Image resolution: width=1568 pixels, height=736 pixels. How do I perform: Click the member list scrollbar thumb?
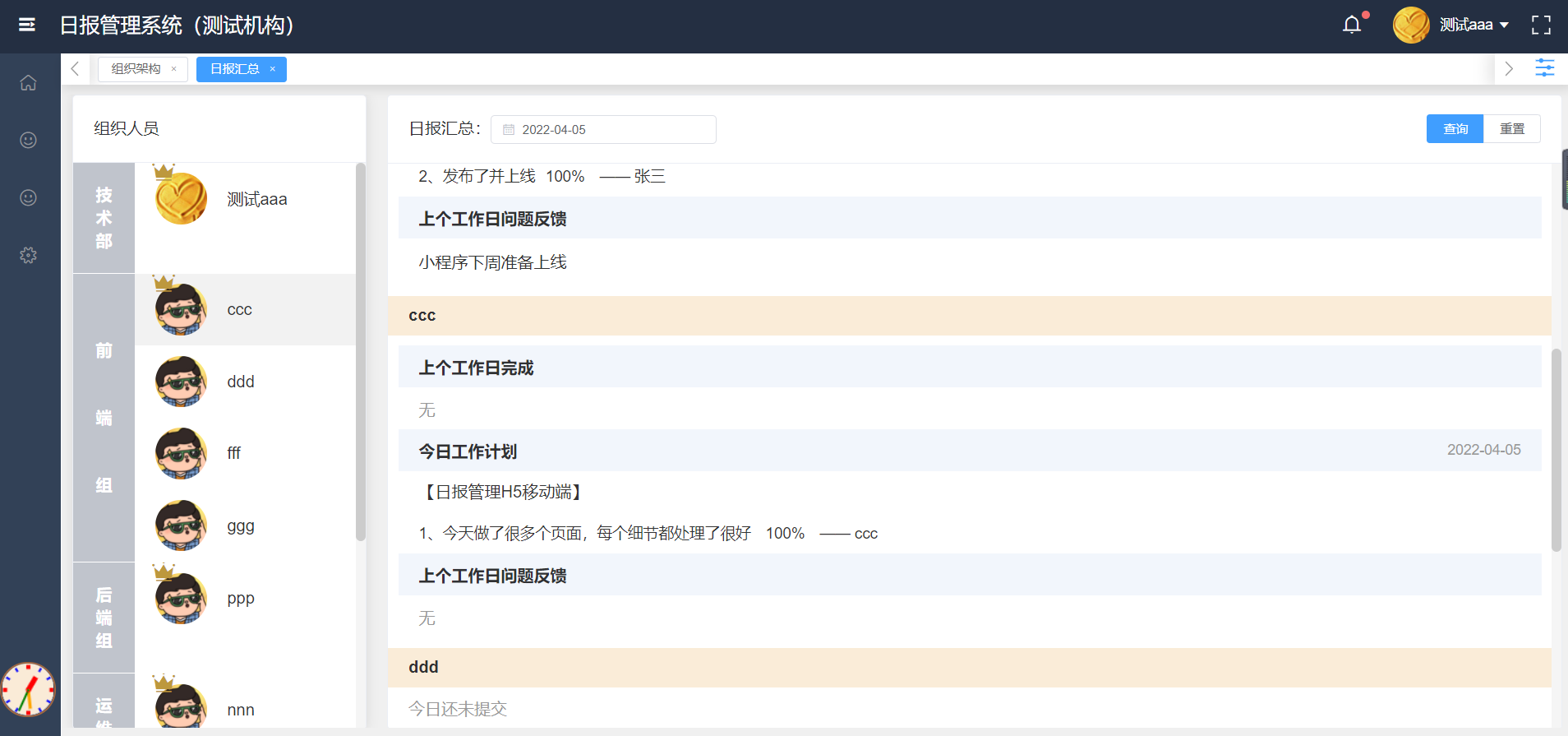[x=360, y=352]
